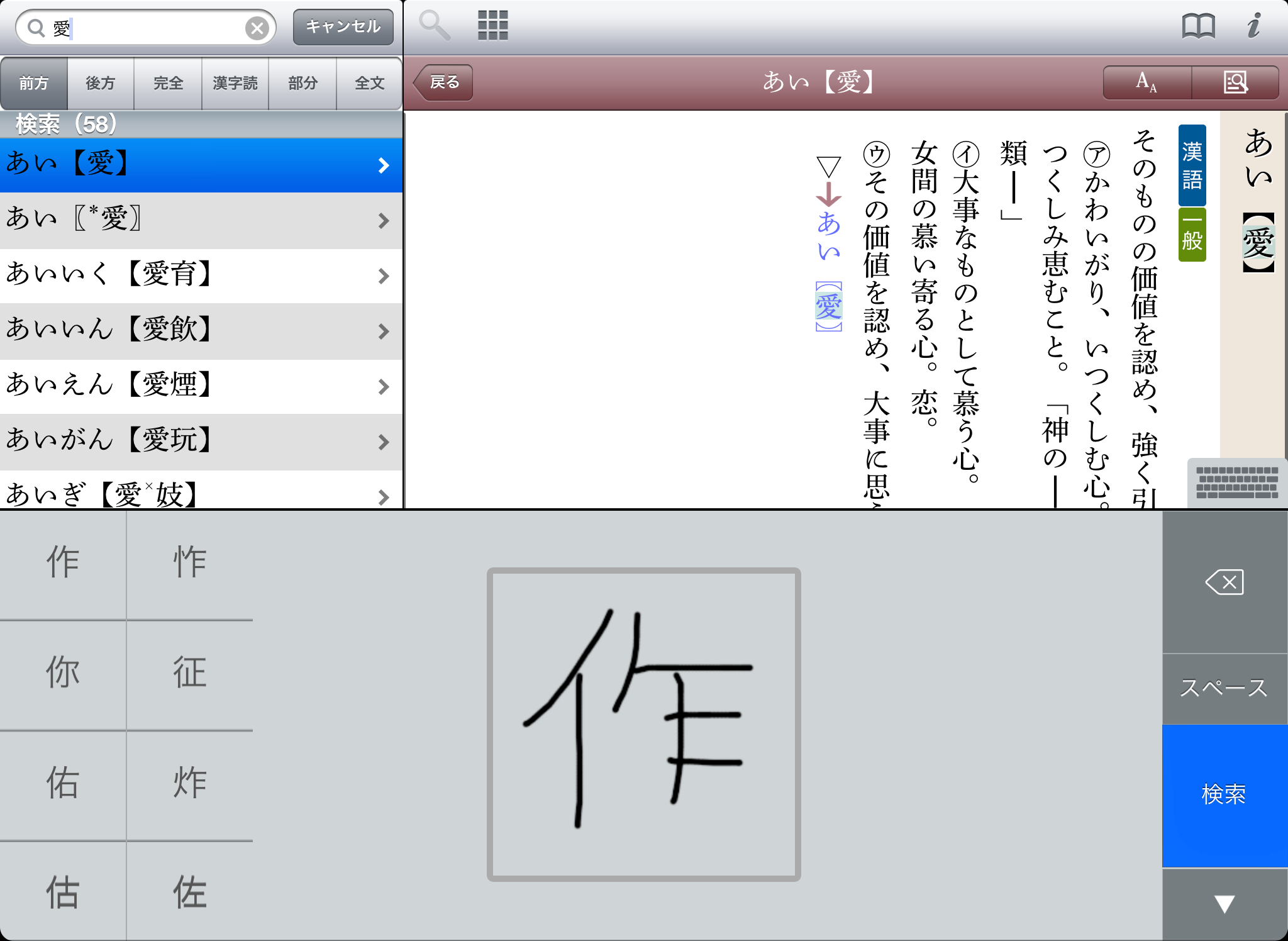Choose the 作 handwriting candidate
The height and width of the screenshot is (941, 1288).
point(63,562)
